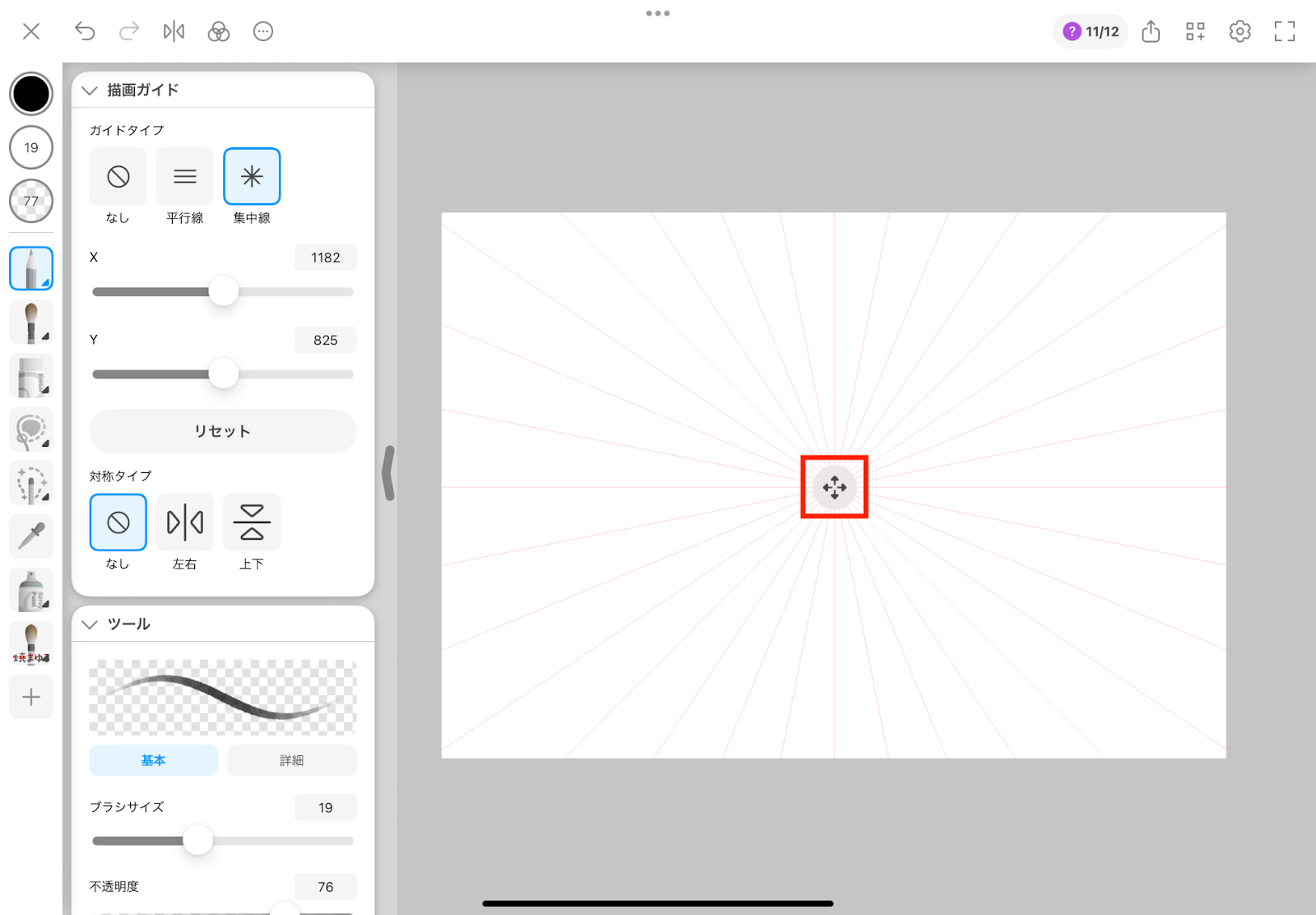Tap the guide center move handle on canvas

click(x=834, y=487)
